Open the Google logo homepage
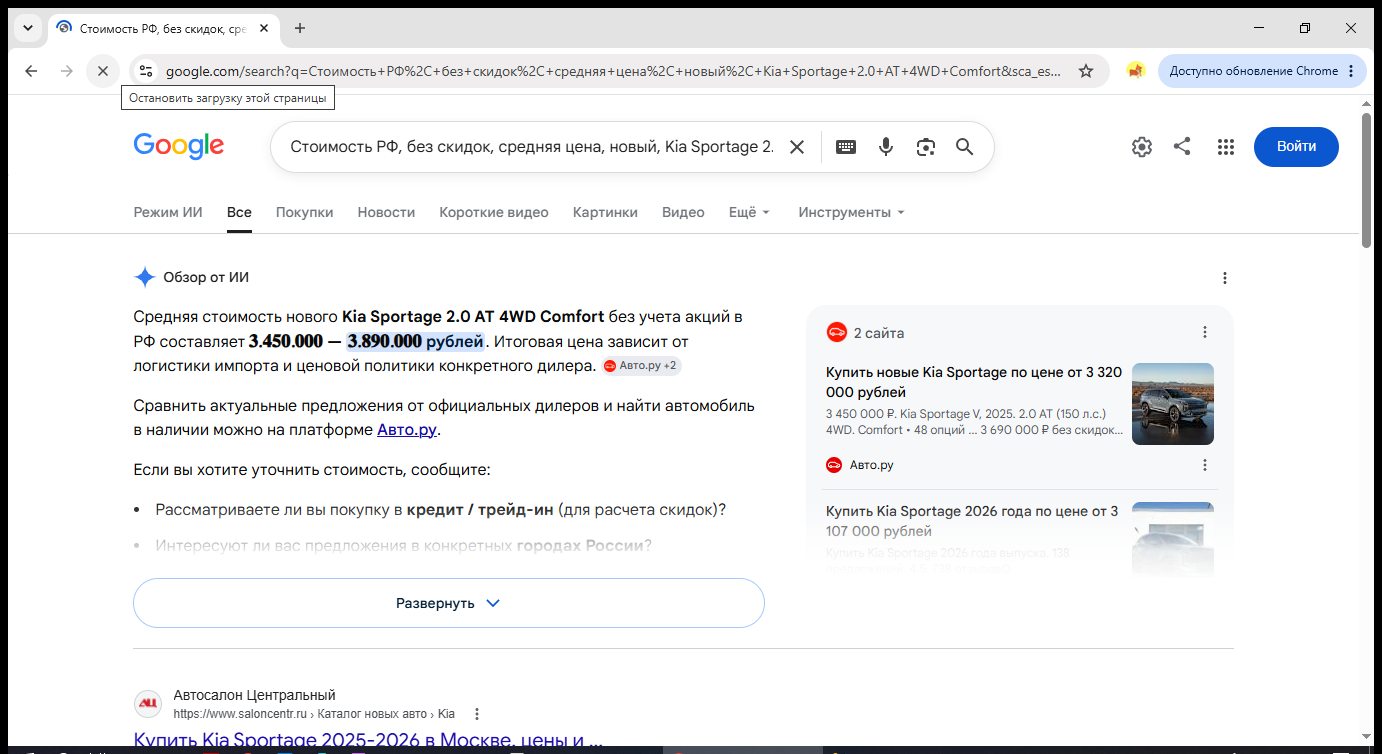 pos(179,147)
